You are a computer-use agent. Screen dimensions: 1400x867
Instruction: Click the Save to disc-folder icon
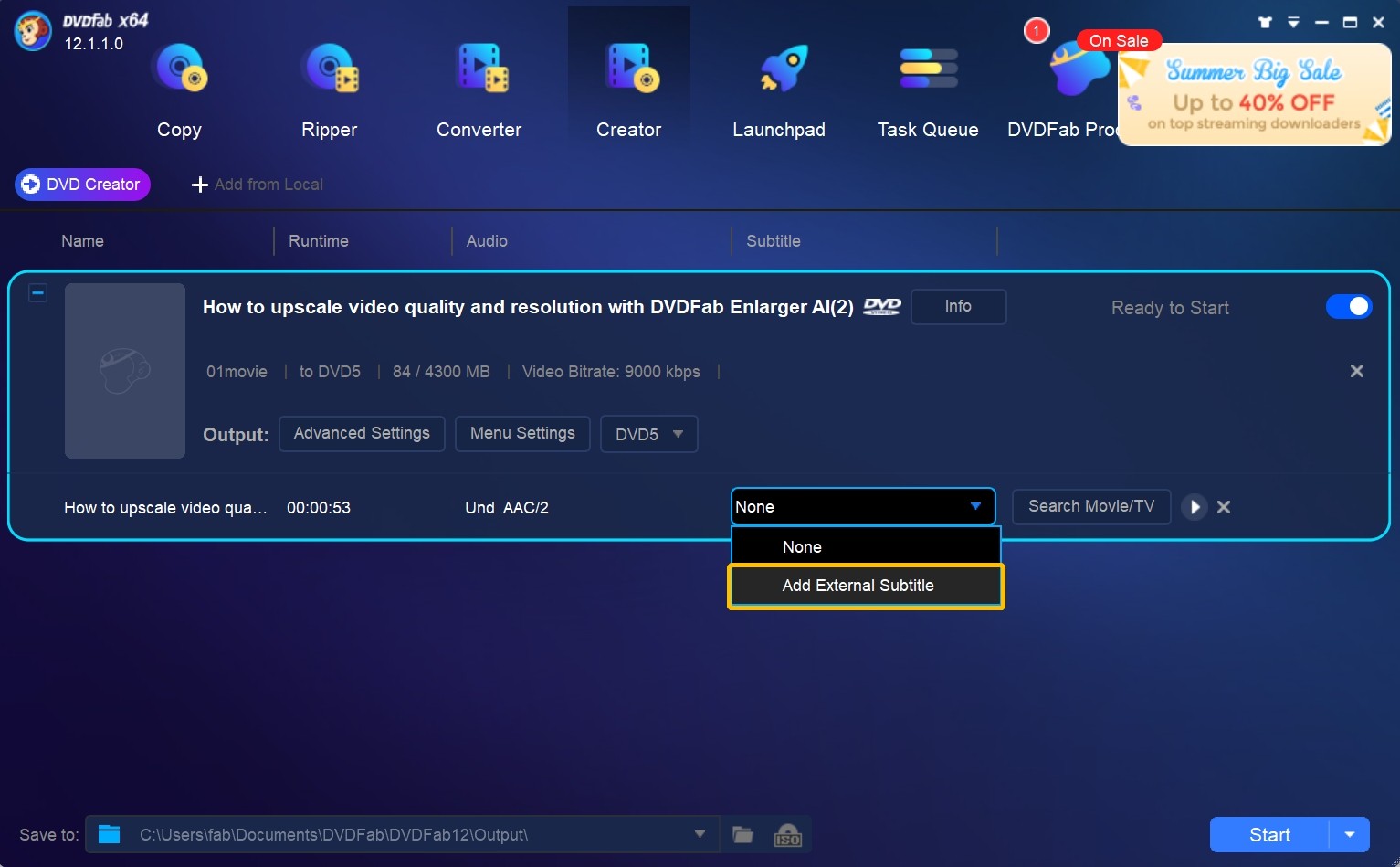click(x=110, y=834)
